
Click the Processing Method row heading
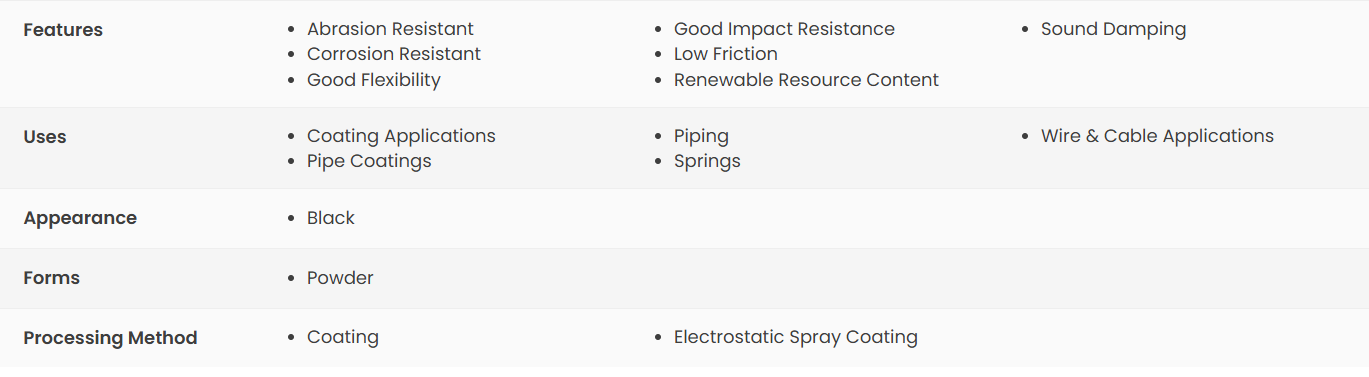coord(110,338)
